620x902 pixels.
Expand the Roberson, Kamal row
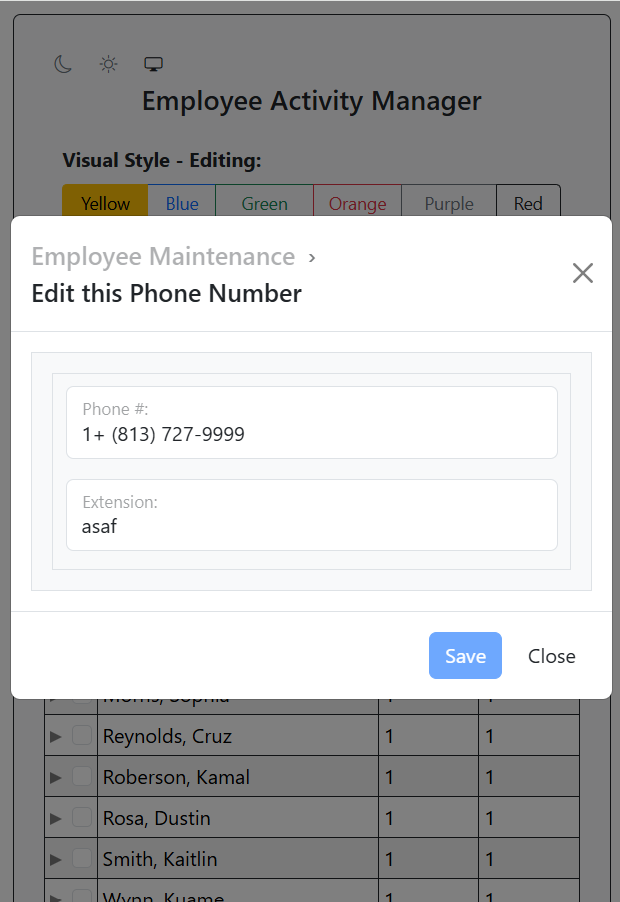(x=56, y=777)
